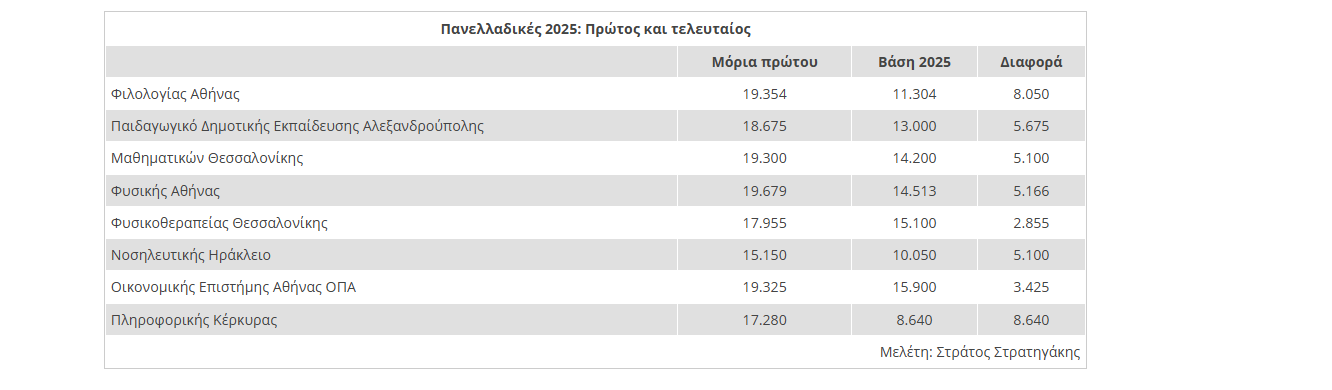Click the table title Πανελλαδικές 2025
The width and height of the screenshot is (1332, 390).
click(x=595, y=29)
